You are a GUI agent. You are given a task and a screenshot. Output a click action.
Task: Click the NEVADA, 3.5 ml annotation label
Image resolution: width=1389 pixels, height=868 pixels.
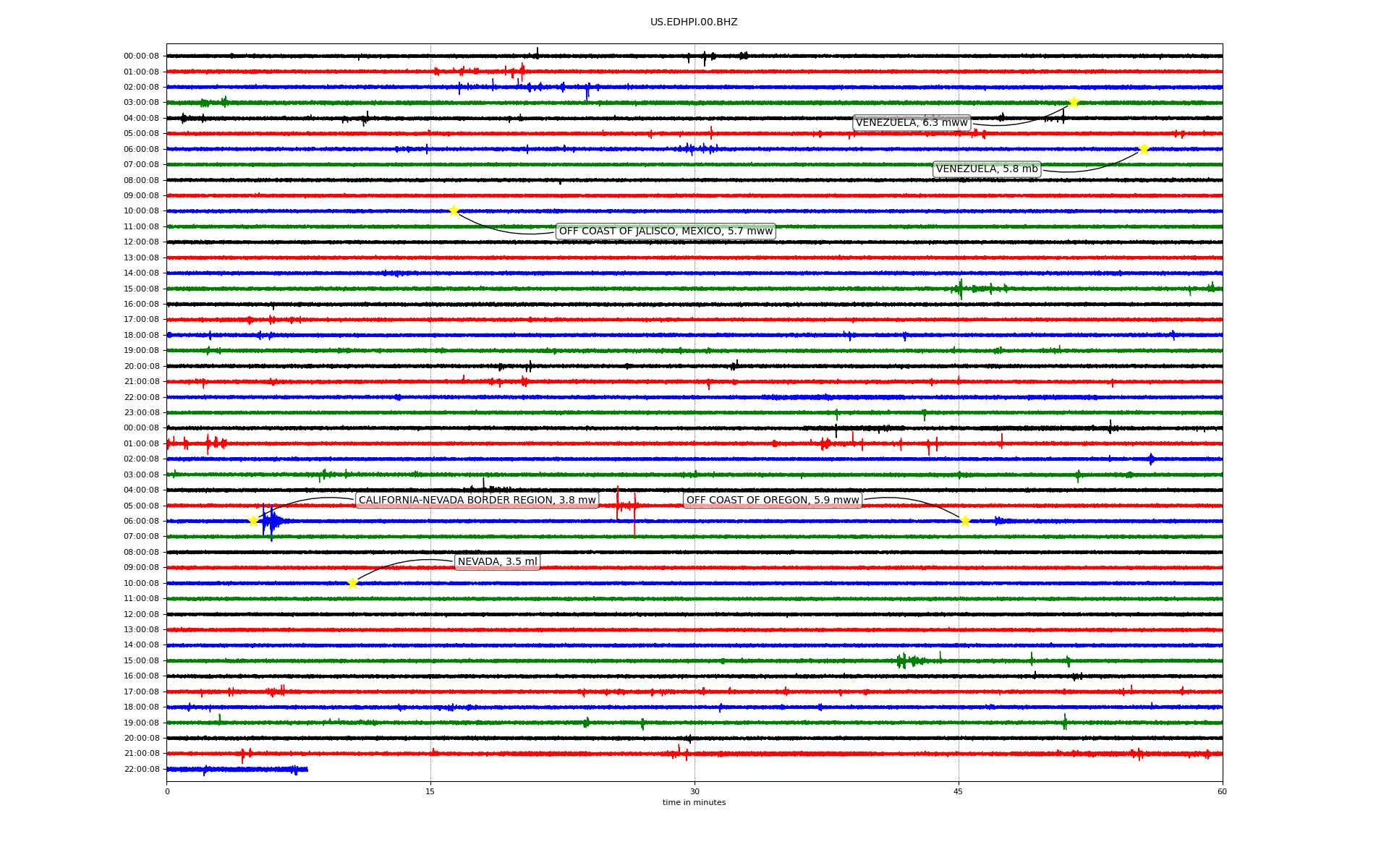(498, 562)
